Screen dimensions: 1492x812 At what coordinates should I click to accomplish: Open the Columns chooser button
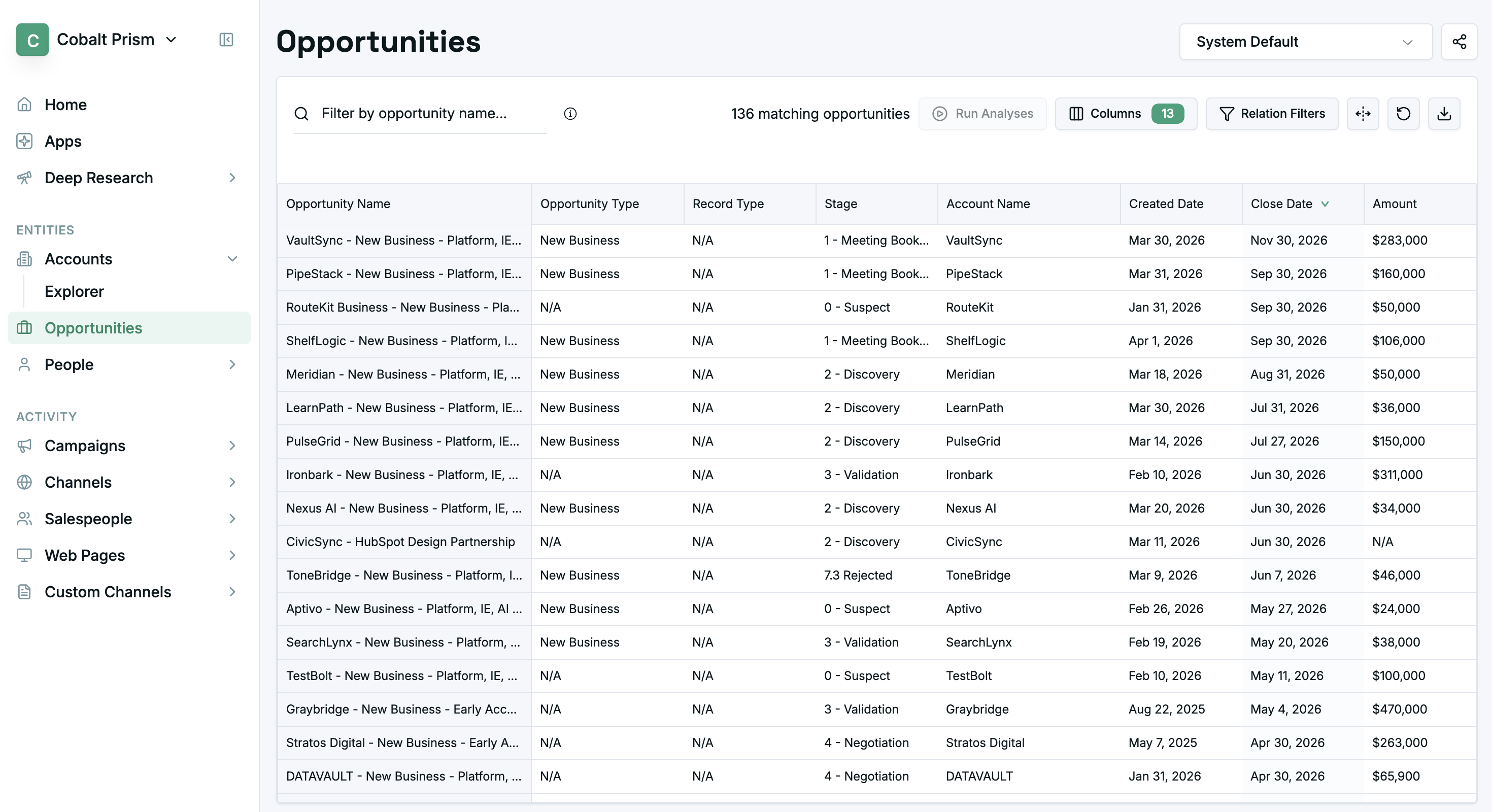click(1125, 114)
